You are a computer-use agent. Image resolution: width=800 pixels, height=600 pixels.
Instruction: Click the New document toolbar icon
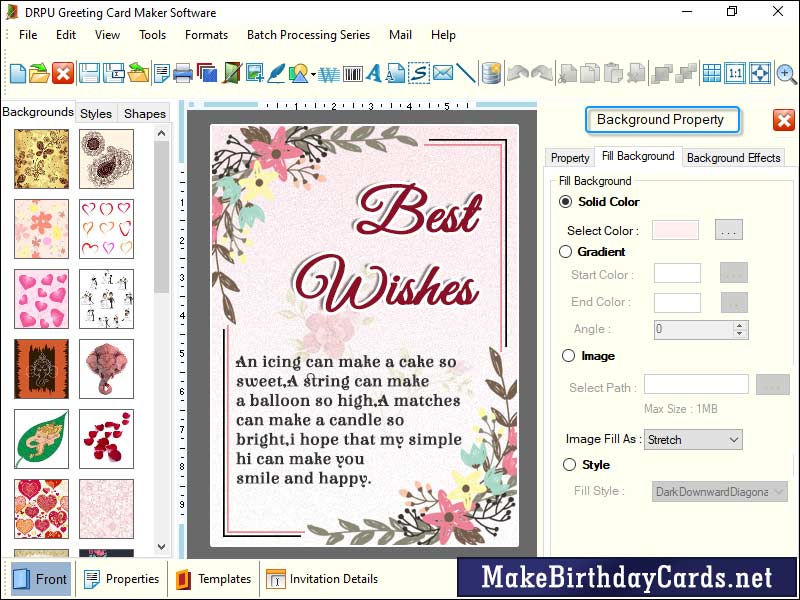point(17,73)
